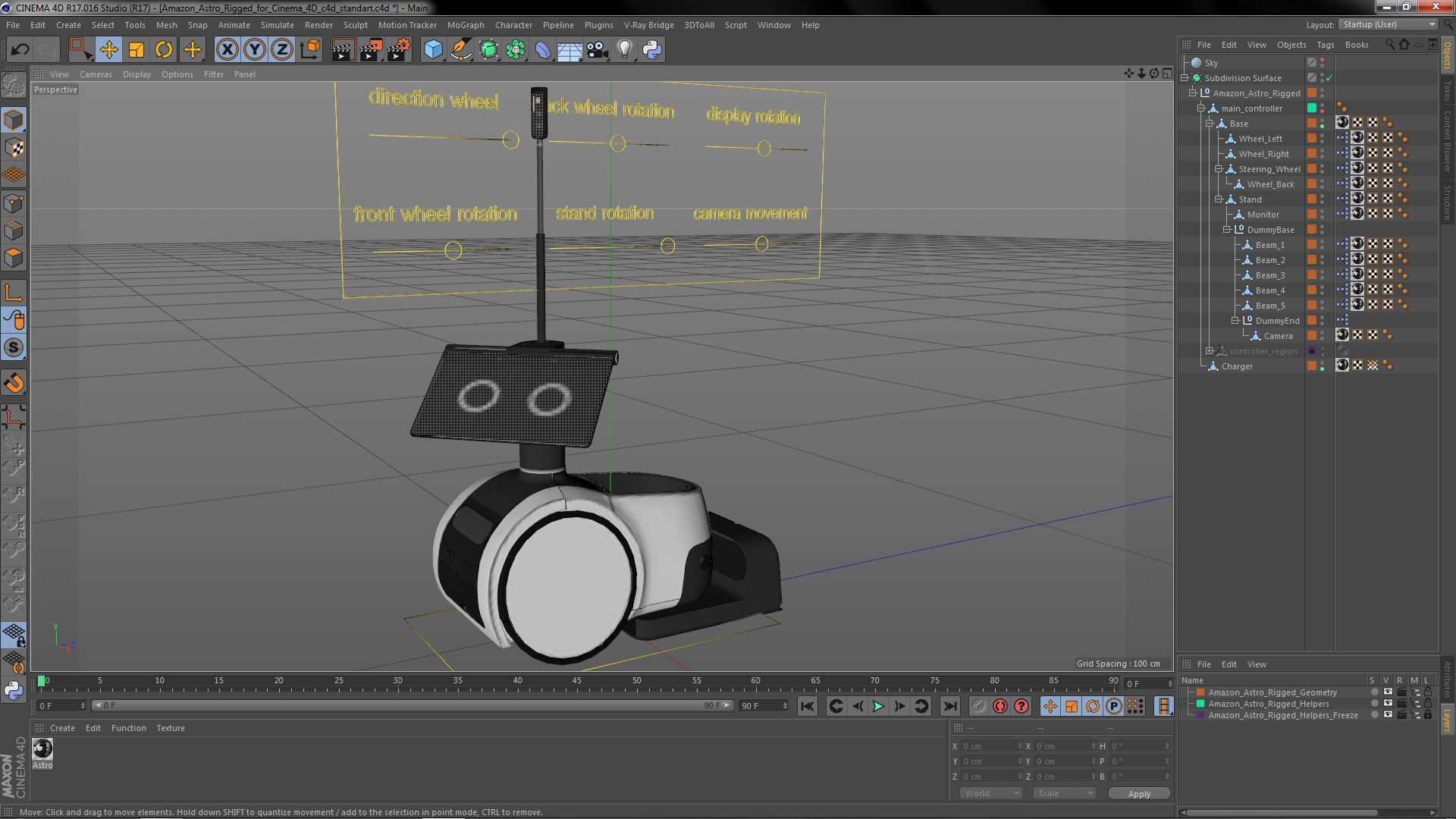The image size is (1456, 819).
Task: Toggle lock on Amazon_Astro_Rigged_Helpers_Freeze layer
Action: click(1428, 715)
